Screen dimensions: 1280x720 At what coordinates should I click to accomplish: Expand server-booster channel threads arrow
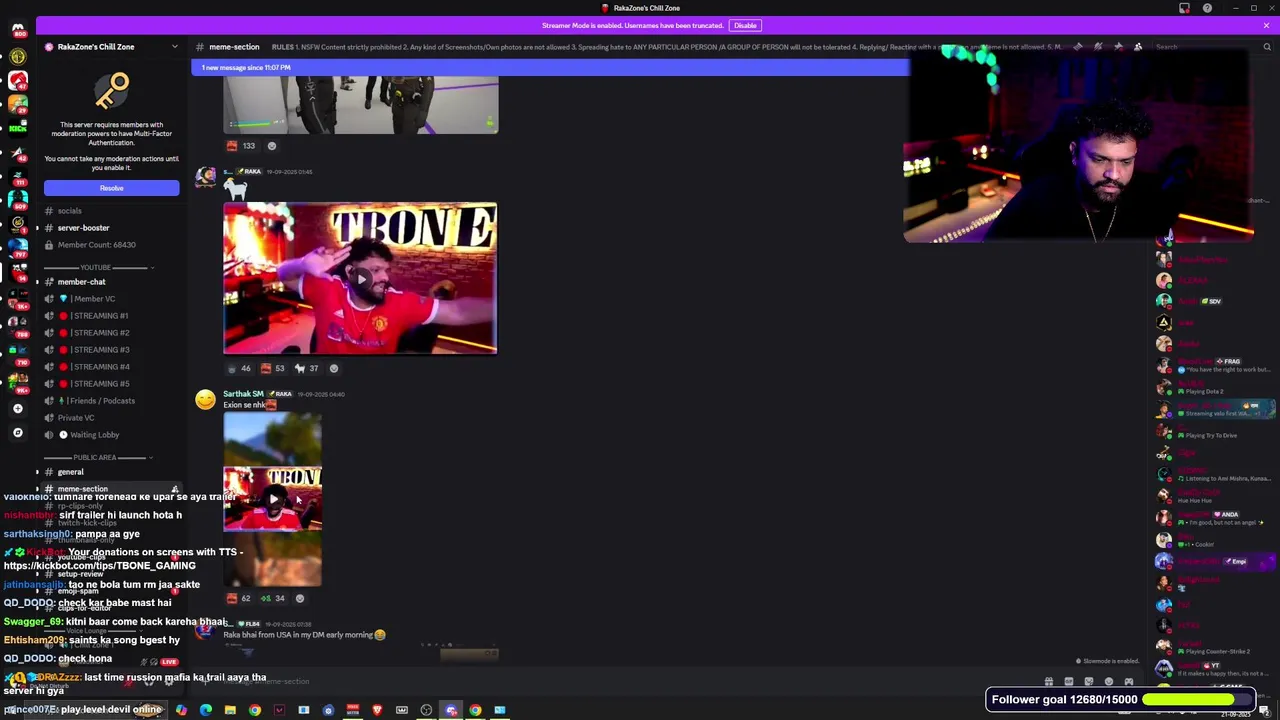38,228
